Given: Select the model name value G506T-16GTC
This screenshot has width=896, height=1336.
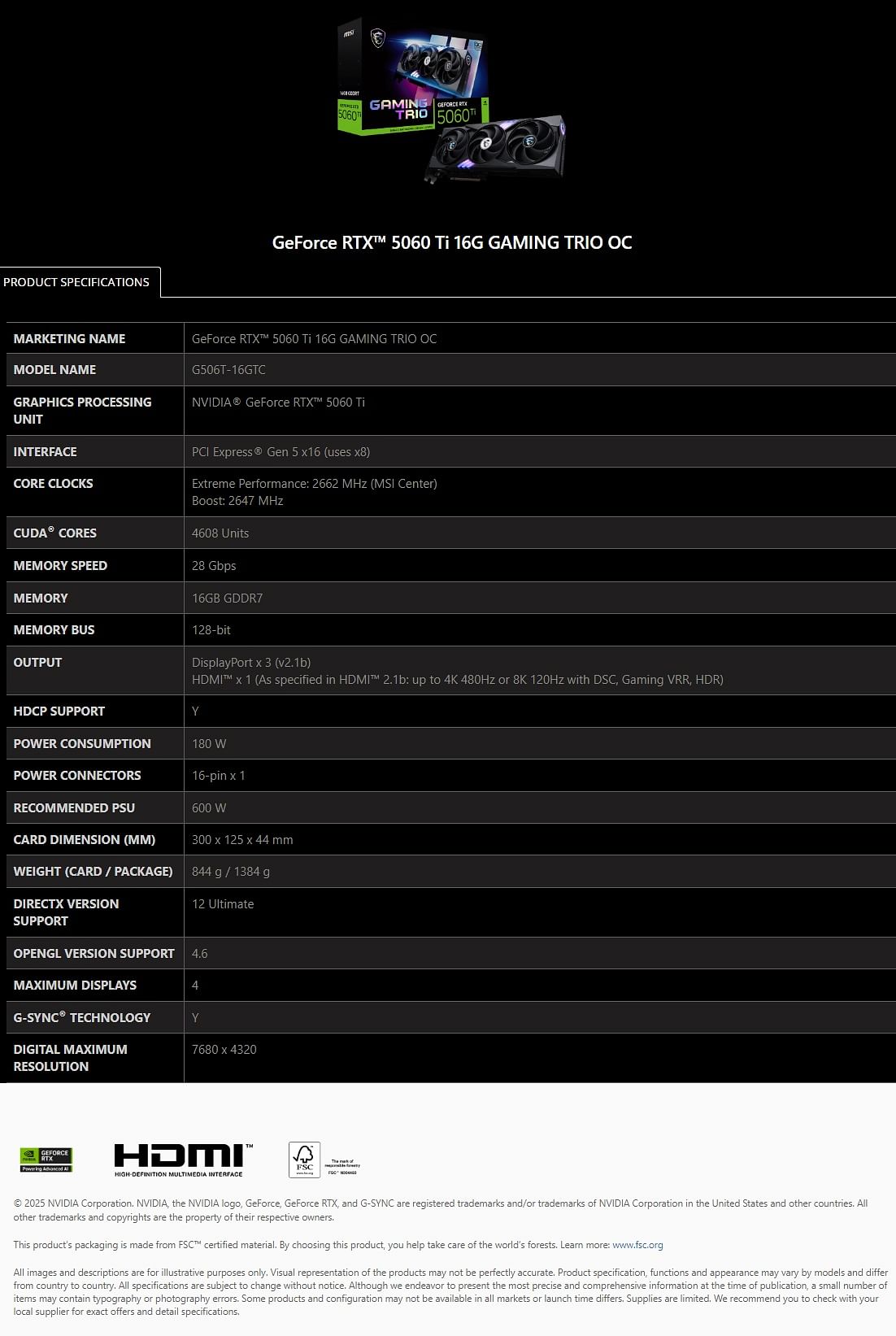Looking at the screenshot, I should (x=228, y=369).
